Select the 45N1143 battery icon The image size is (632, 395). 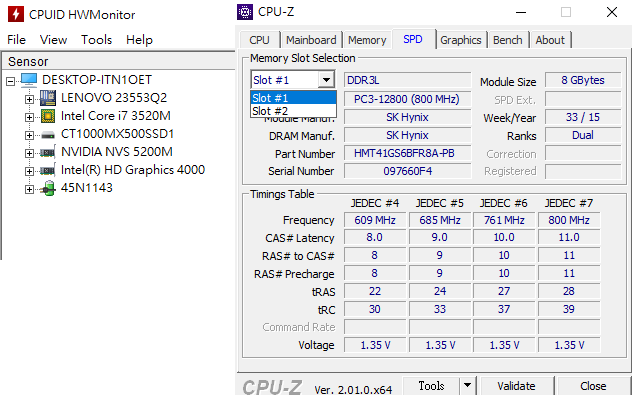48,188
